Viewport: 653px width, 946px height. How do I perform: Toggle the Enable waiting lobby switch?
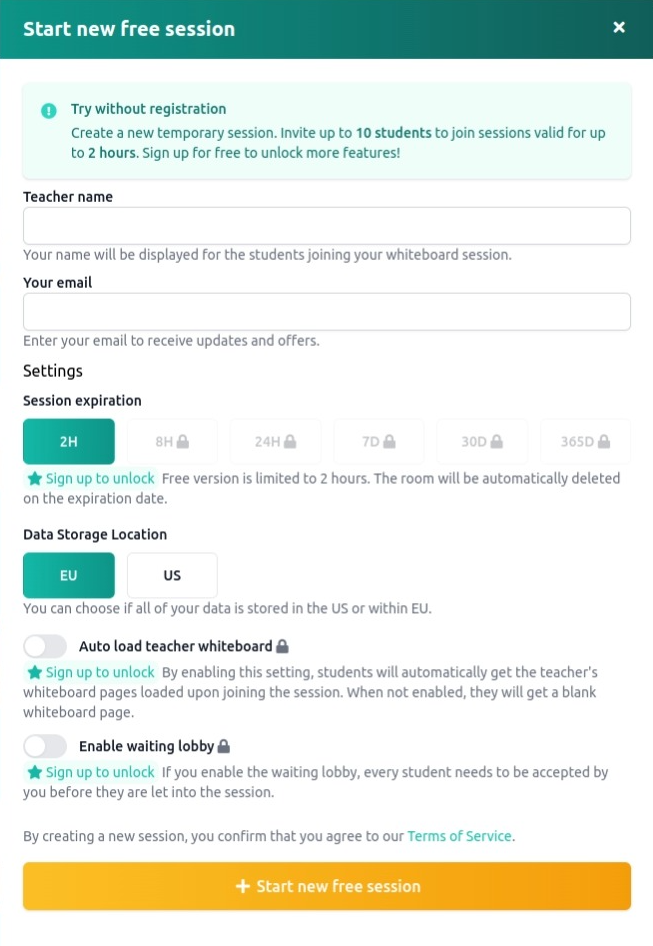[x=45, y=746]
